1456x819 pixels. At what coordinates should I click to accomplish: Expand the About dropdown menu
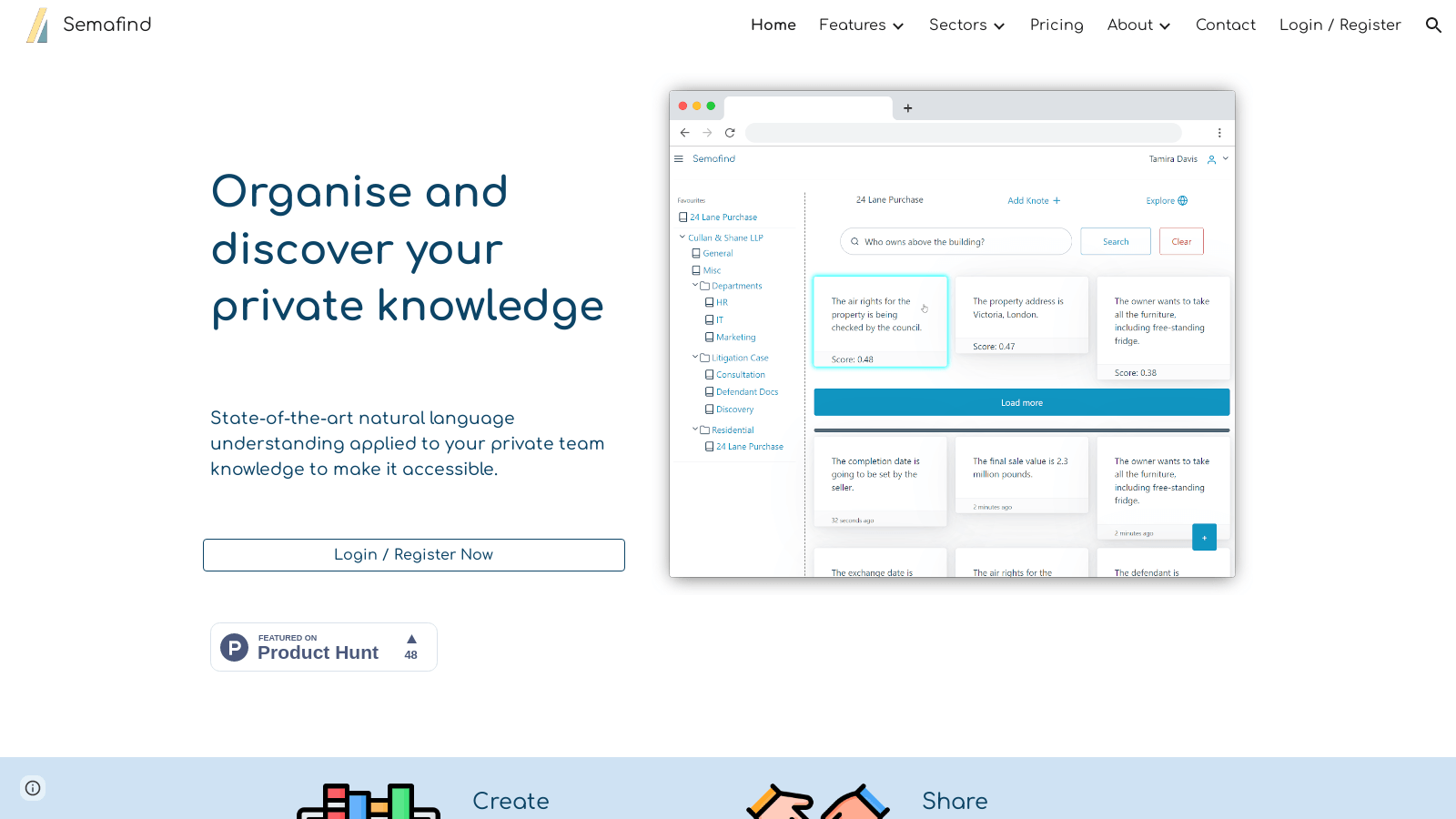tap(1139, 25)
